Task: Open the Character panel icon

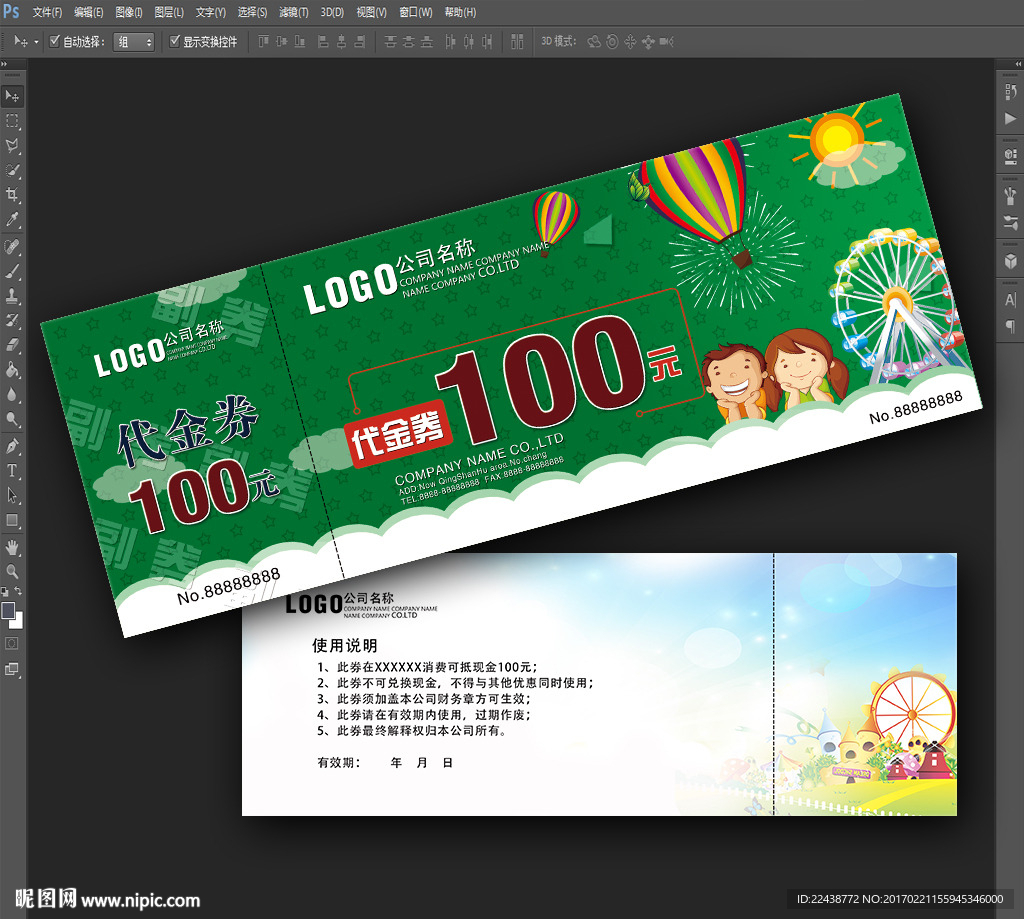Action: point(1010,300)
